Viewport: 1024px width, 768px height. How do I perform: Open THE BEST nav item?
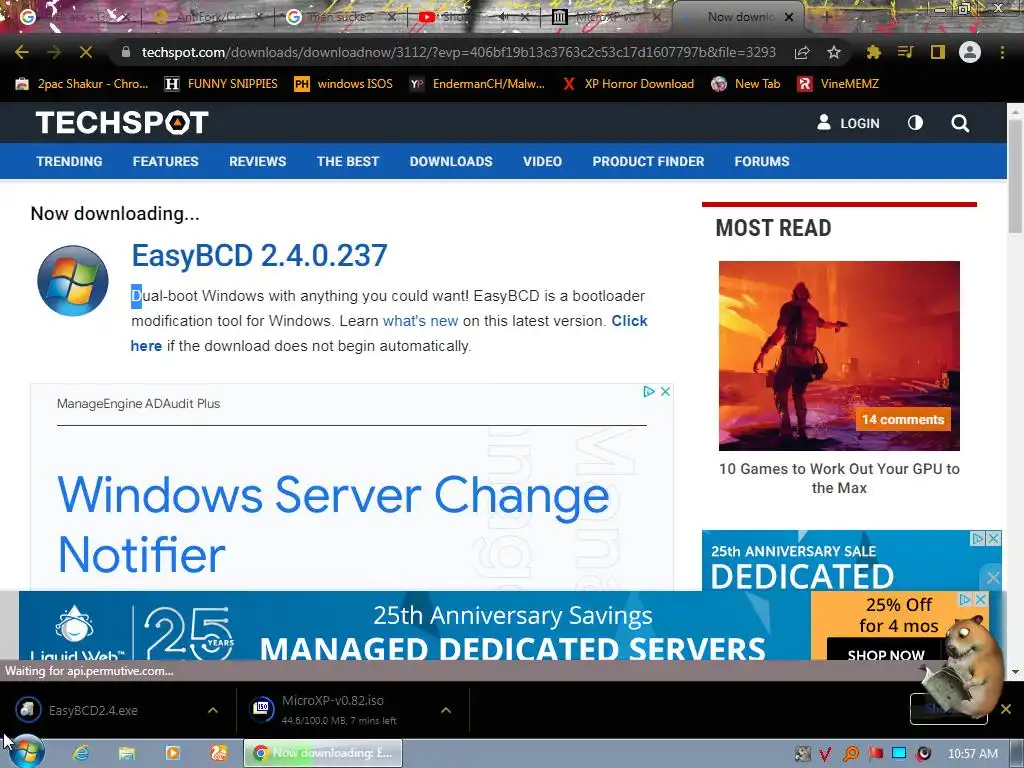[347, 161]
